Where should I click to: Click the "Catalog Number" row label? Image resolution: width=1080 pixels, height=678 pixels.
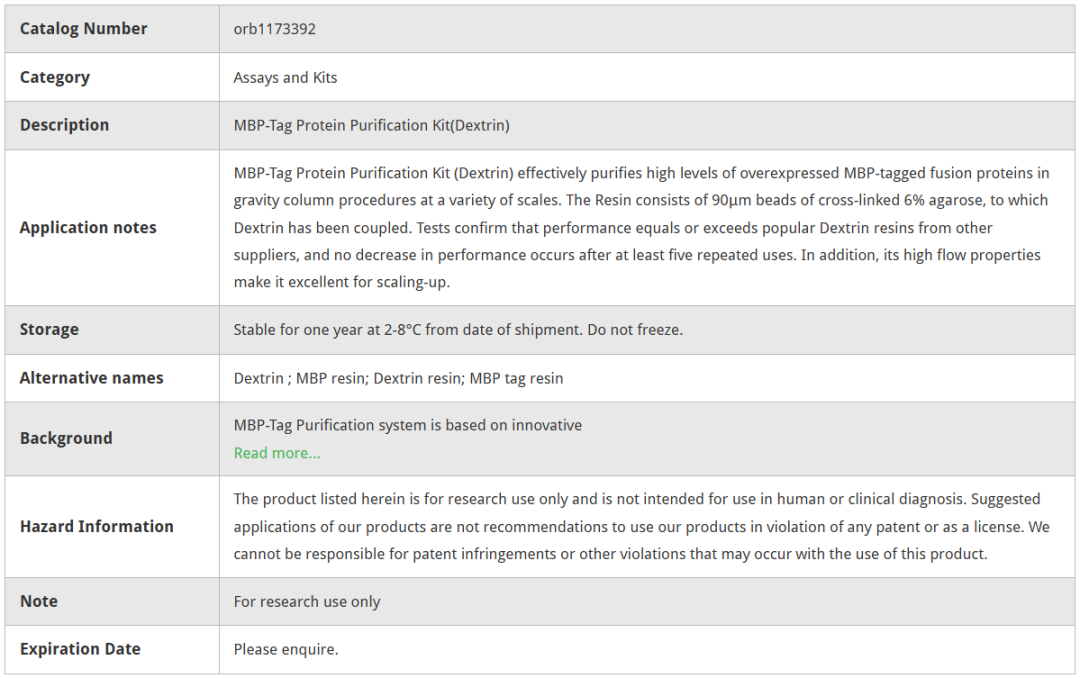click(84, 29)
